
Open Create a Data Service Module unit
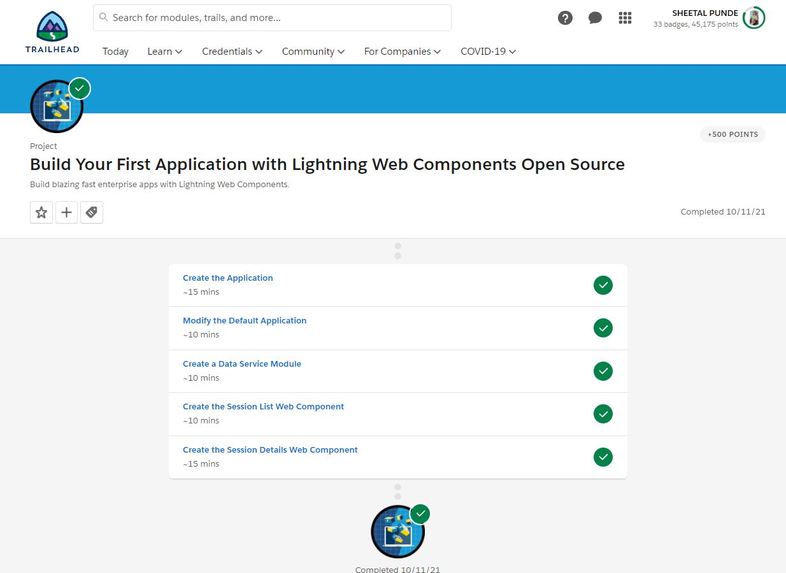pos(242,363)
